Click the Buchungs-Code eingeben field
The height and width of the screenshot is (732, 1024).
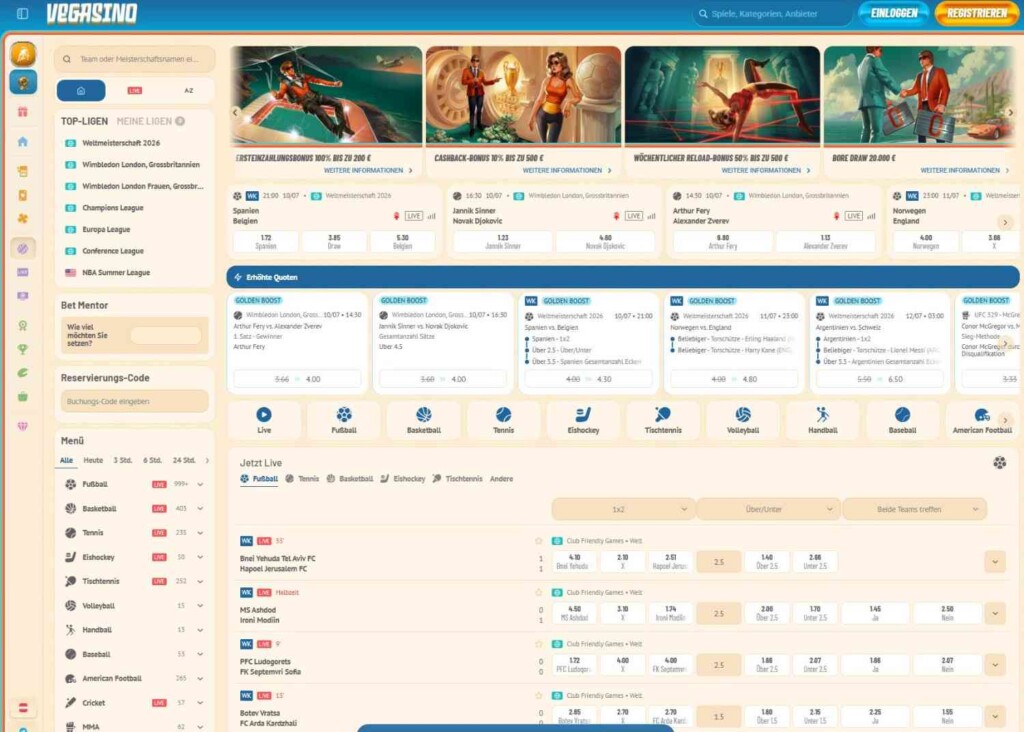[x=135, y=402]
